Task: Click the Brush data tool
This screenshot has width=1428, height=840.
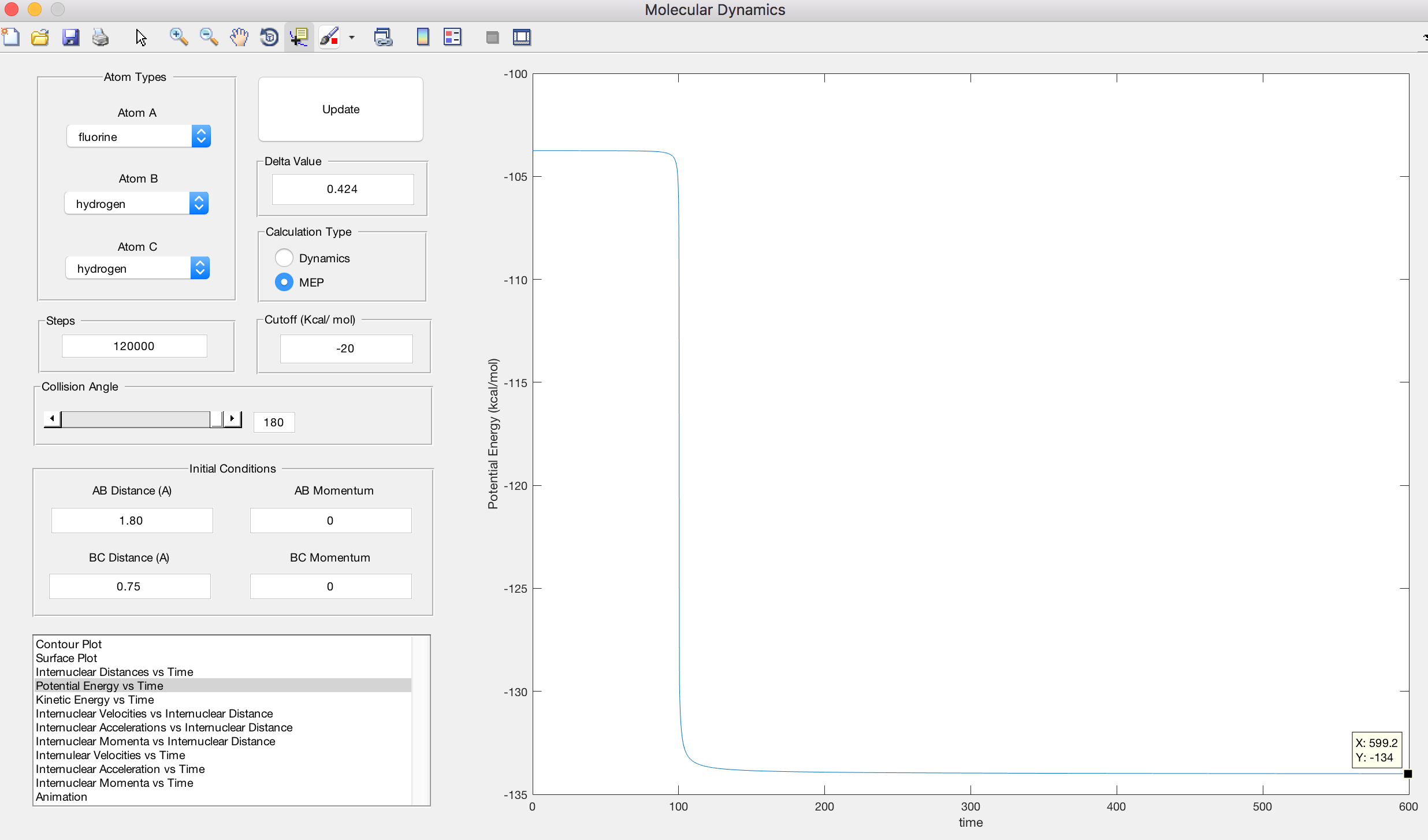Action: [329, 38]
